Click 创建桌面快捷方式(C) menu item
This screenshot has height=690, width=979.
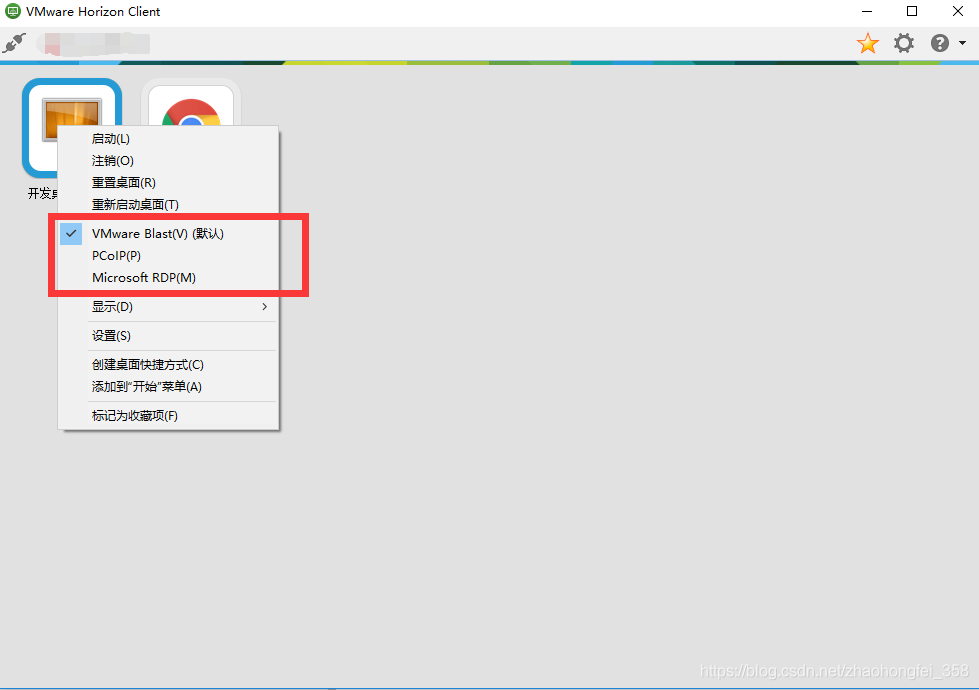tap(168, 365)
